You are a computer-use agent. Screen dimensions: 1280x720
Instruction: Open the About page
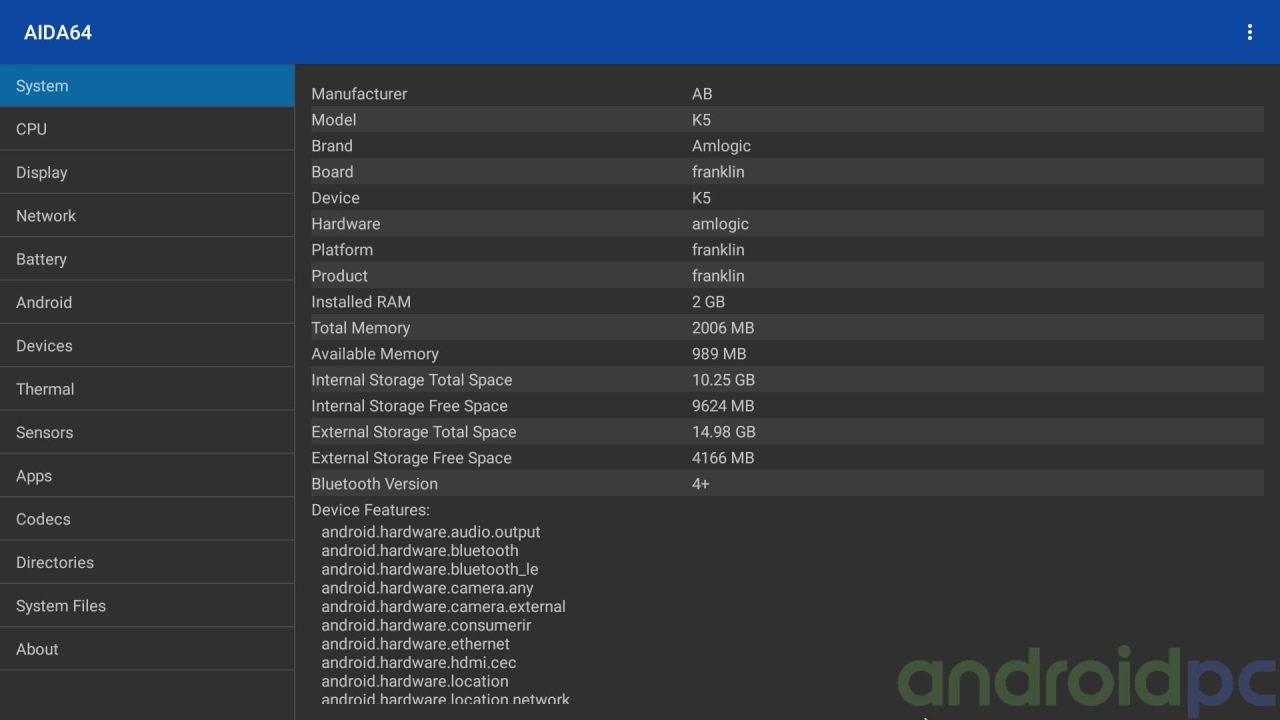[x=147, y=649]
